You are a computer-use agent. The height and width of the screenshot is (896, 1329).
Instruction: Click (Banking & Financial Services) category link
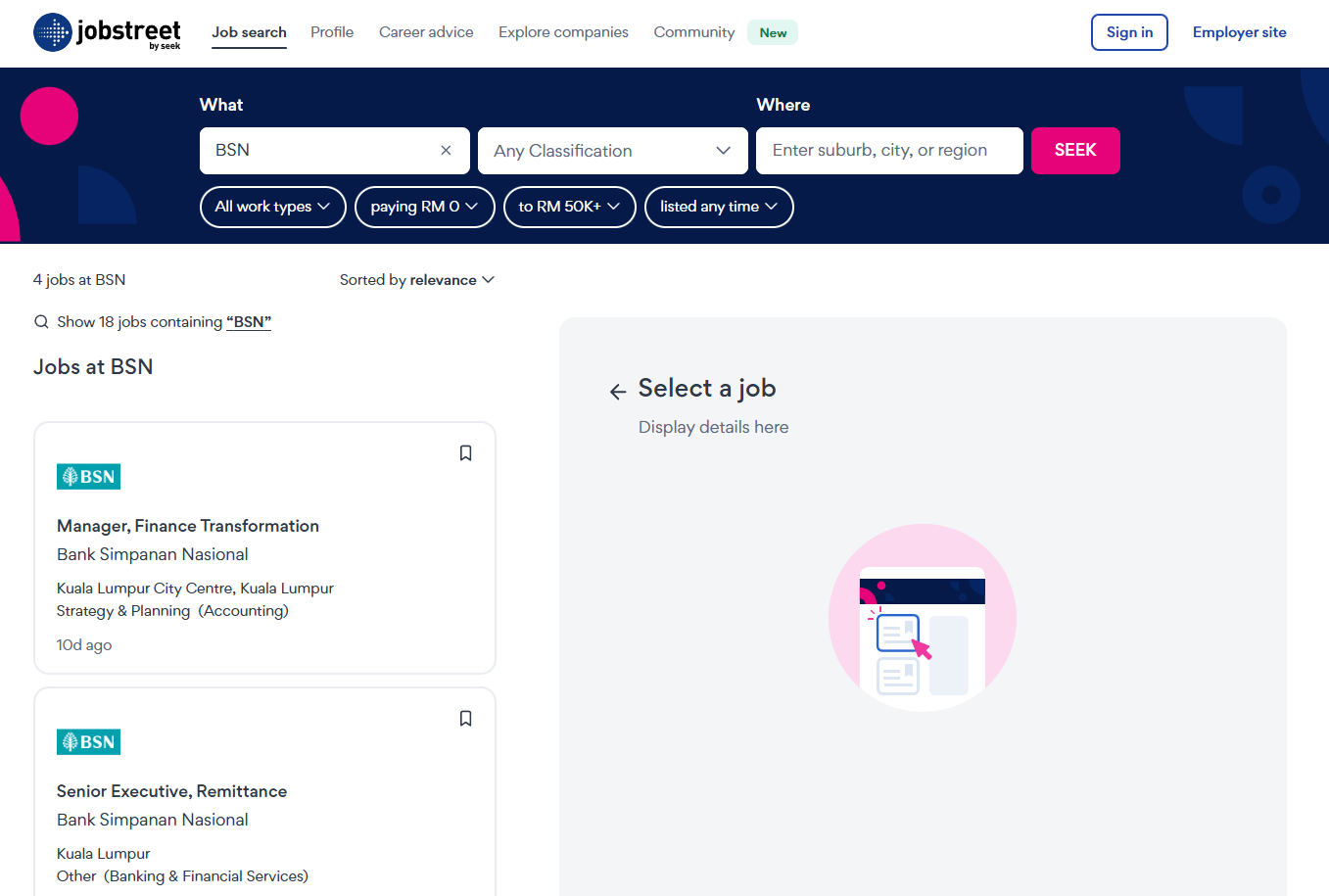pos(207,876)
